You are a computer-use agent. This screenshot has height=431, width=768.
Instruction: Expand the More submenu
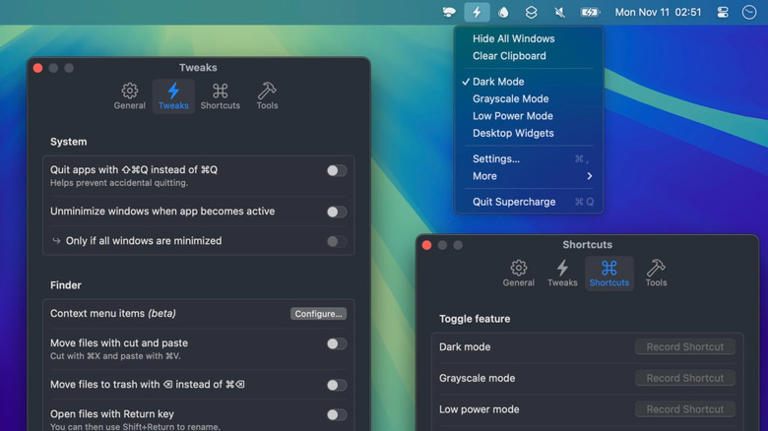coord(529,176)
